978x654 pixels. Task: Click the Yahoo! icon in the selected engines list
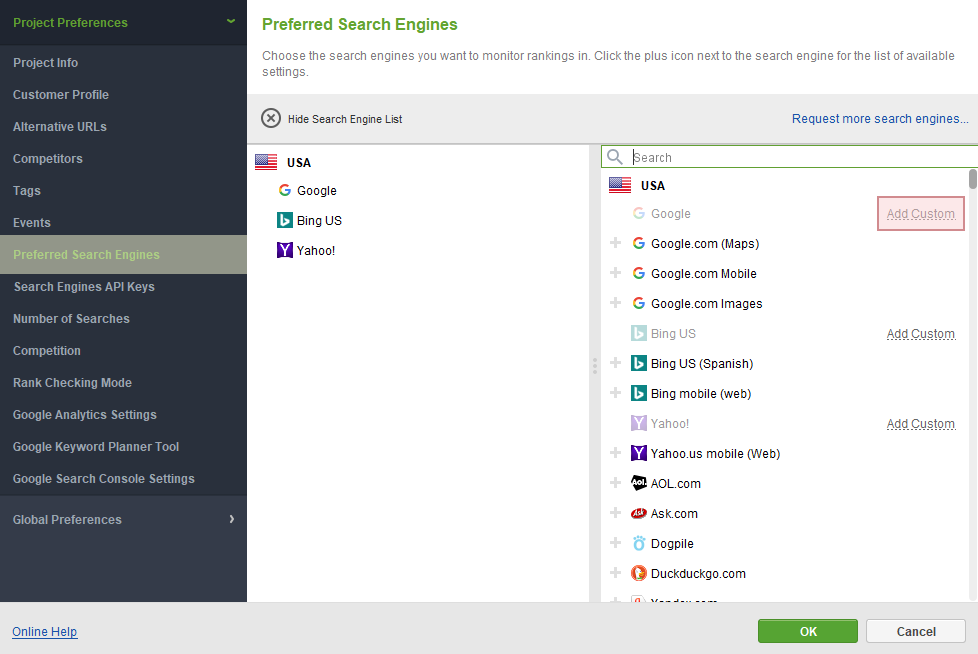tap(284, 250)
